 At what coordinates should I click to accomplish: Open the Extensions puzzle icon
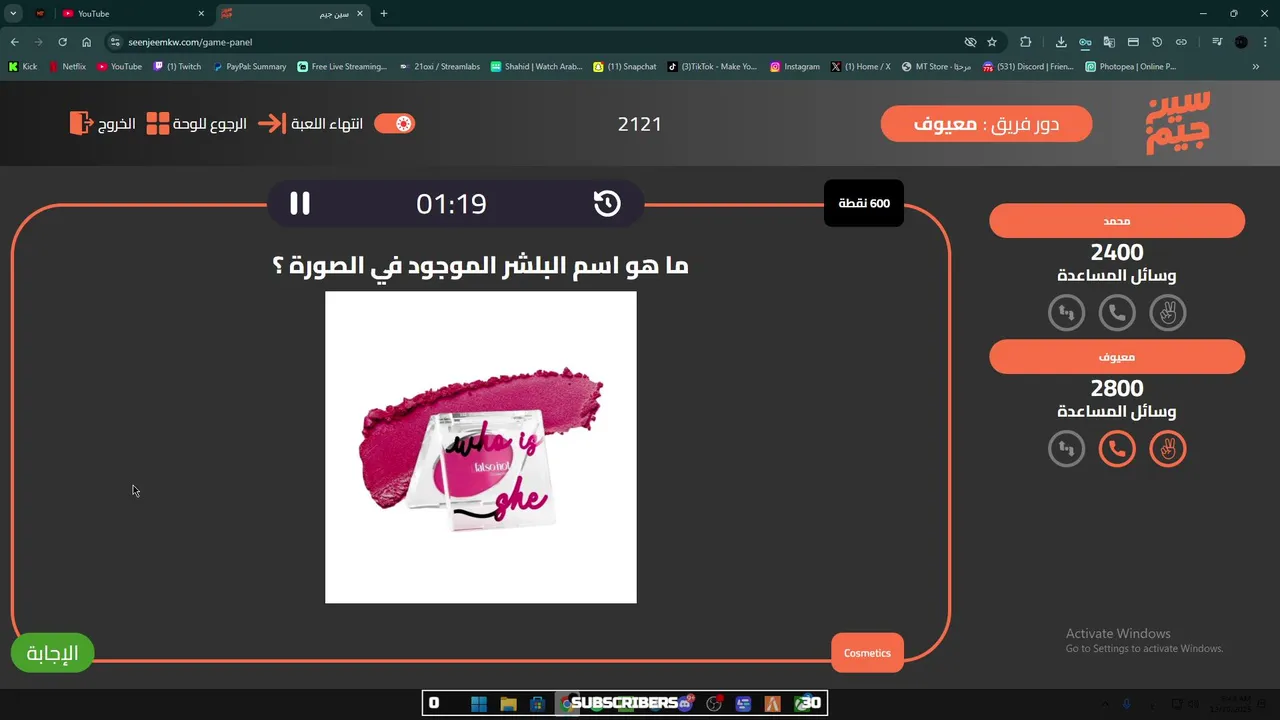(x=1026, y=42)
